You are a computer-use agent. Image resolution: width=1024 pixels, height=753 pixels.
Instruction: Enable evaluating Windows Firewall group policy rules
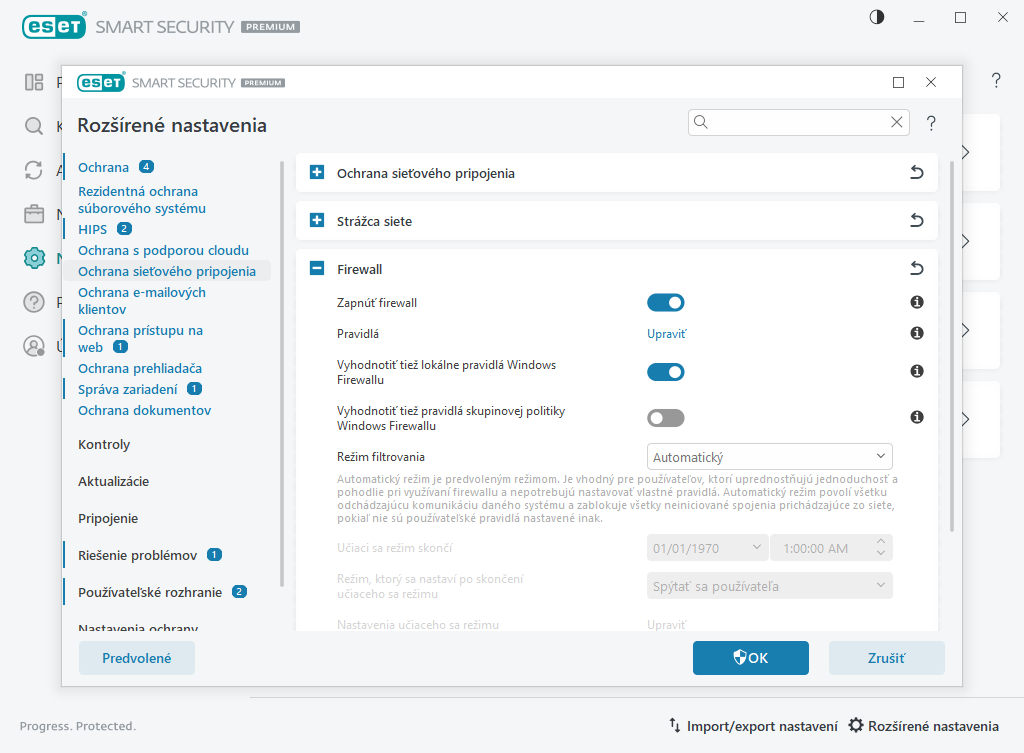point(666,418)
